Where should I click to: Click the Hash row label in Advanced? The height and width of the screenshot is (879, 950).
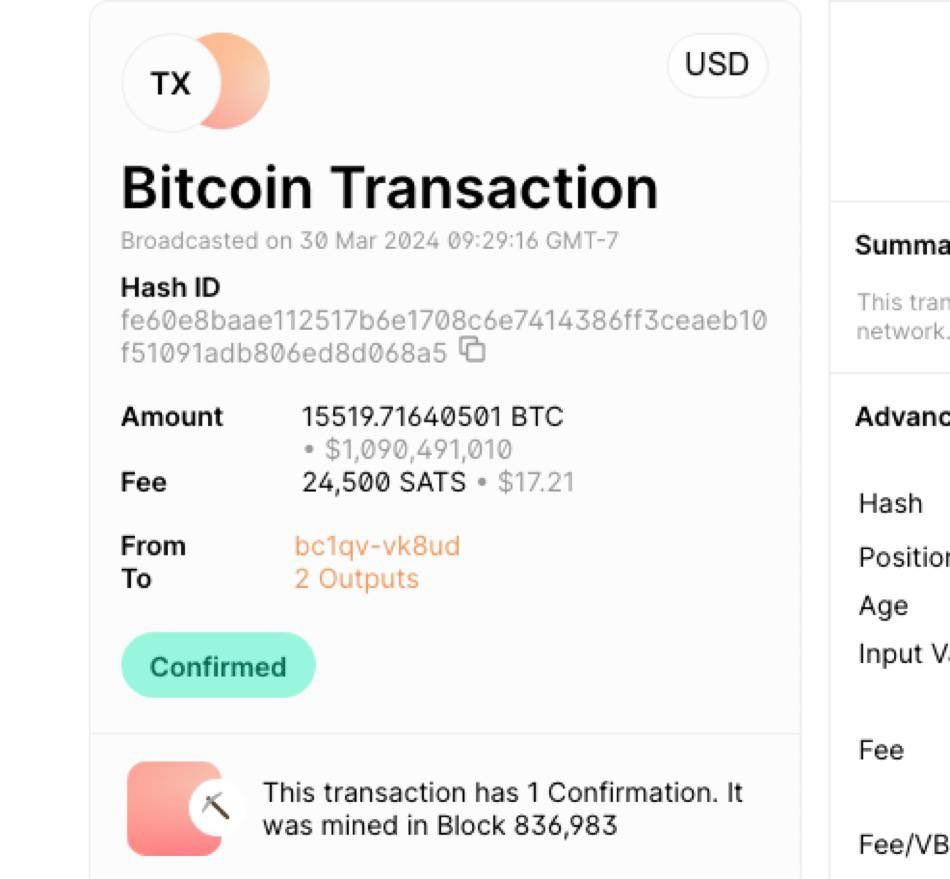point(890,503)
